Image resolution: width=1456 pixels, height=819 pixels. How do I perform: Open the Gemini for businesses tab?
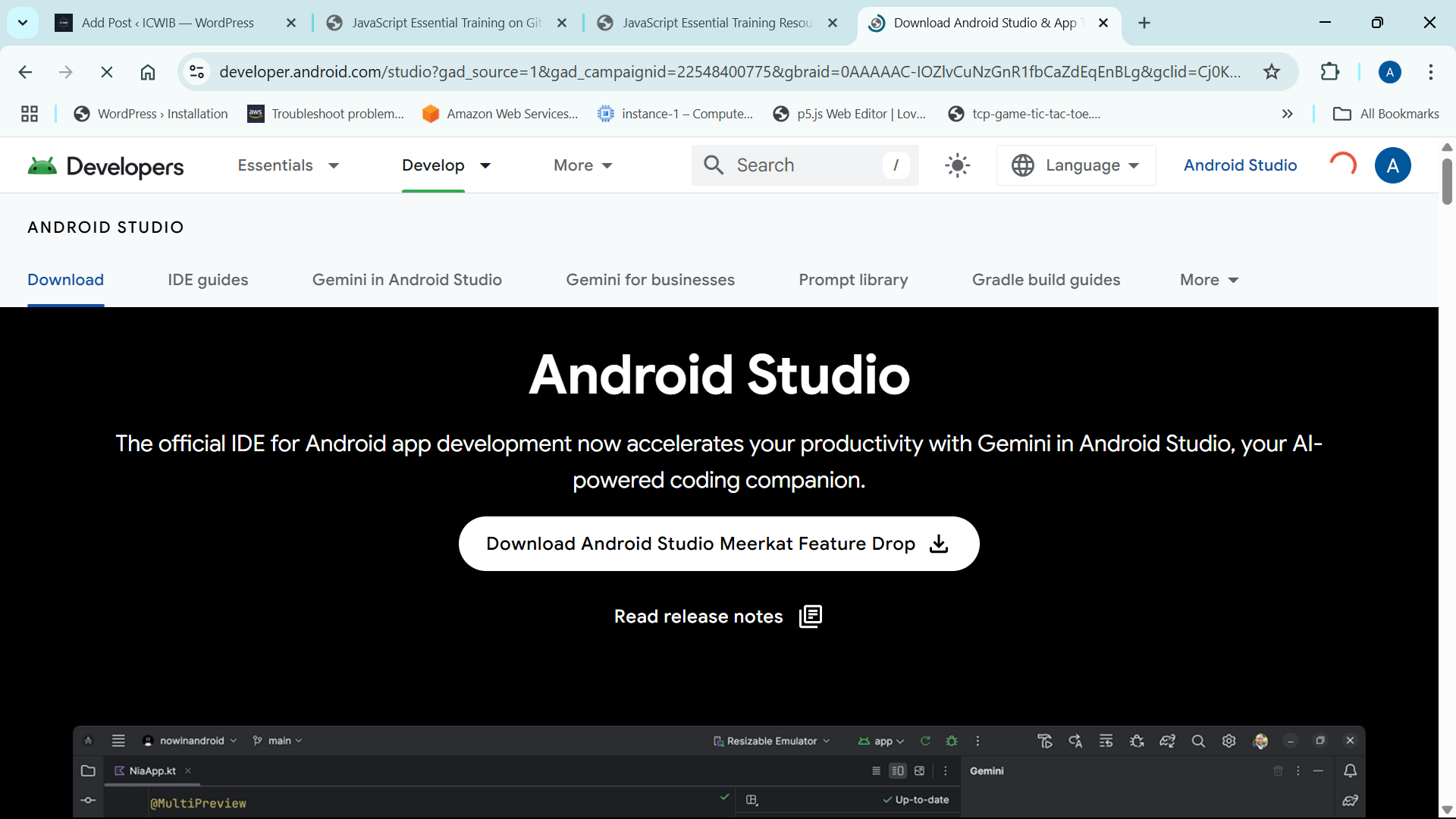[x=651, y=280]
